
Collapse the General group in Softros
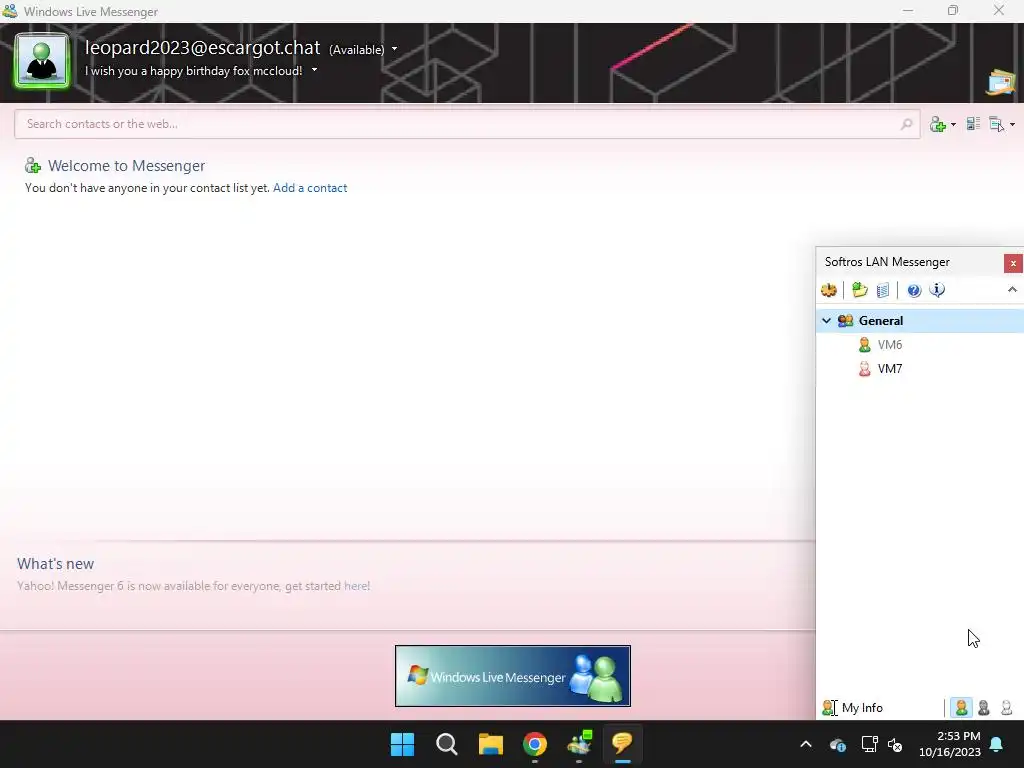826,321
